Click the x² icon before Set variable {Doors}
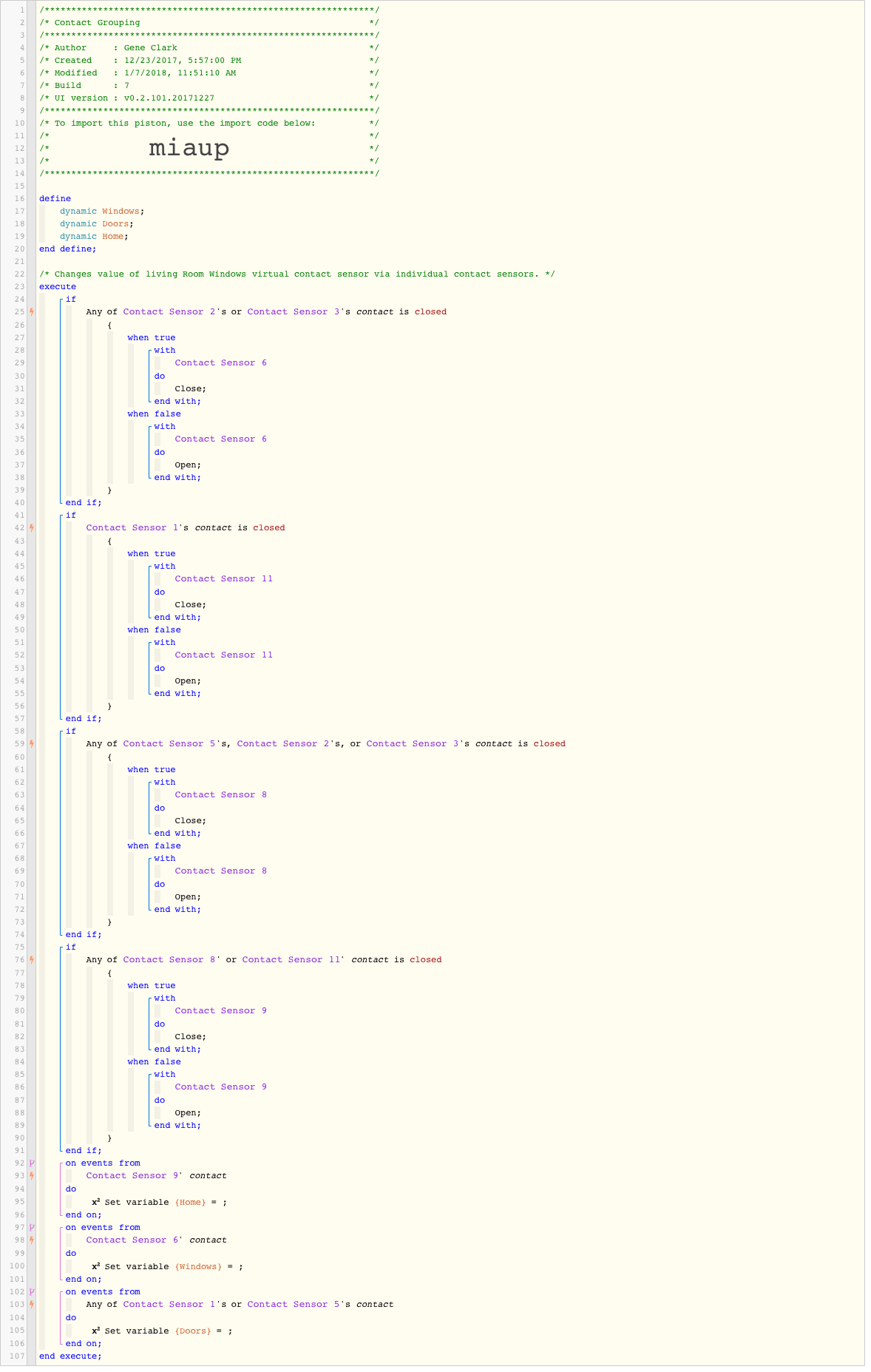 pyautogui.click(x=96, y=1331)
